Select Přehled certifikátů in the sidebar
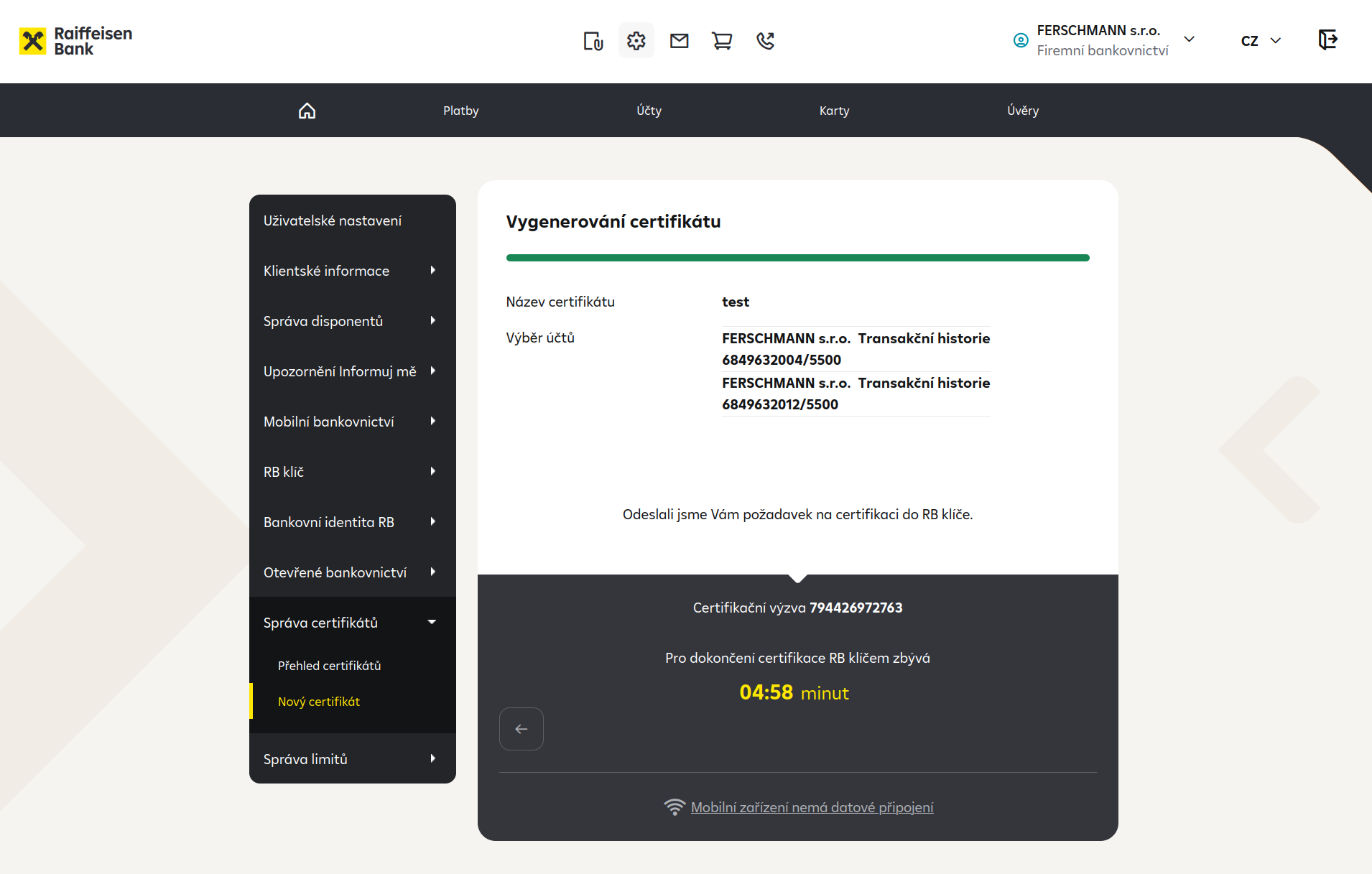 329,666
